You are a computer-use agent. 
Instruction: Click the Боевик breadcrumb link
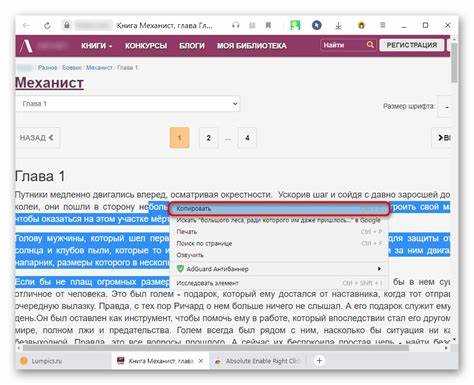coord(72,68)
